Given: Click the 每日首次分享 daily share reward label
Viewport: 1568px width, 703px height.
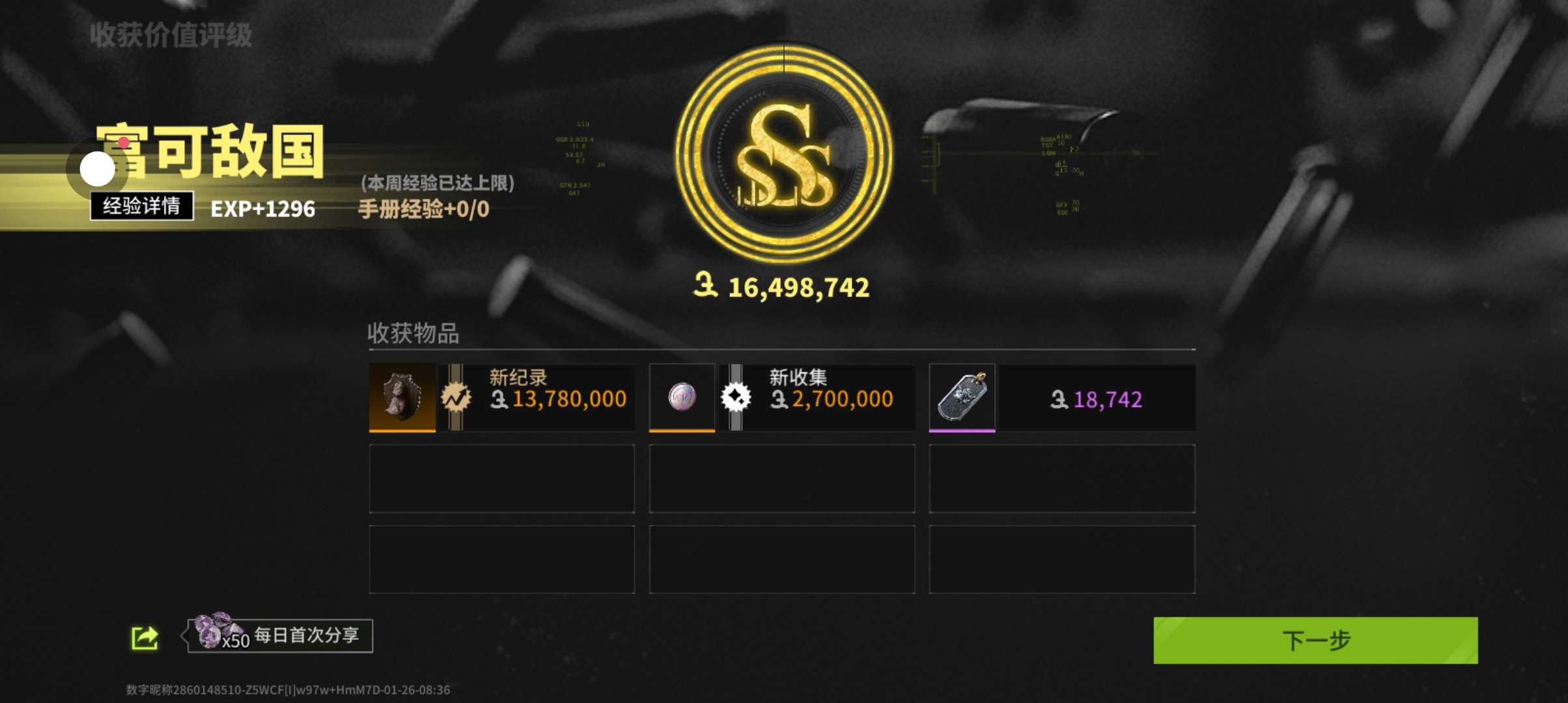Looking at the screenshot, I should pos(306,635).
